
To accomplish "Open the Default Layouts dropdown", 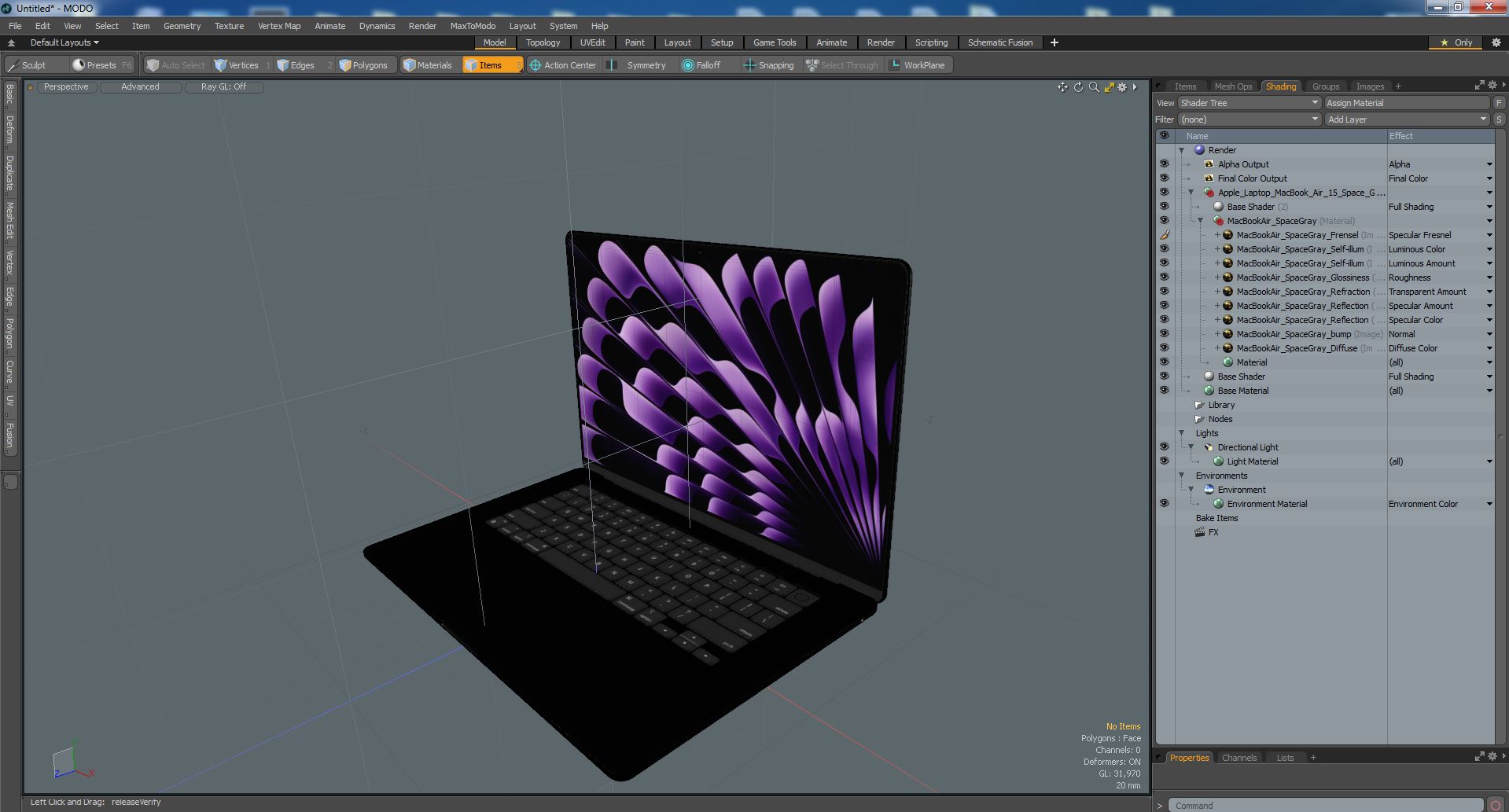I will 64,42.
